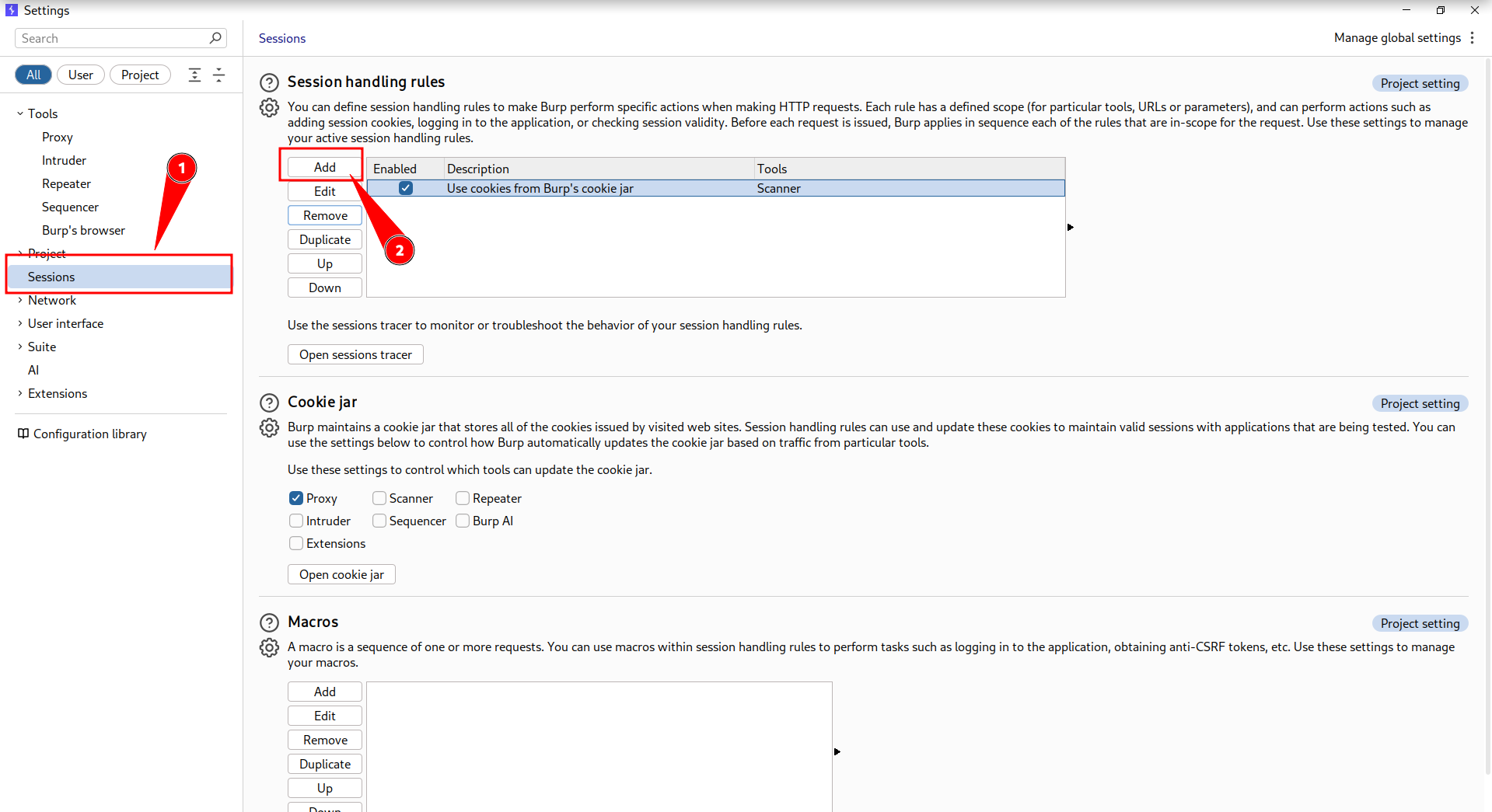Expand the User interface tree section
This screenshot has width=1492, height=812.
20,323
